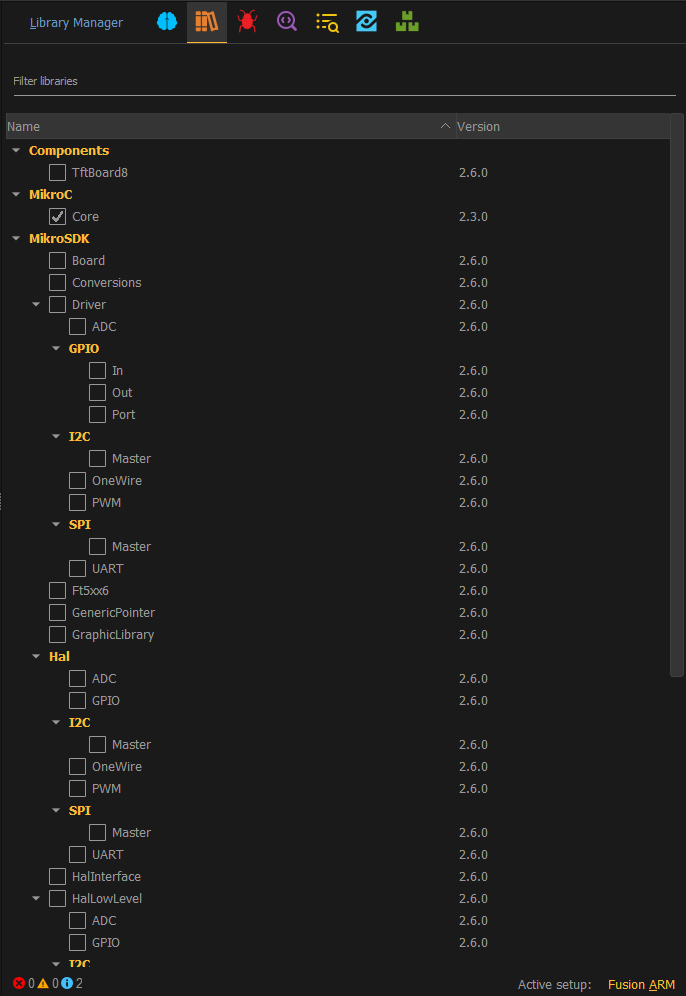The width and height of the screenshot is (686, 996).
Task: Open the blue refresh arrows icon
Action: (367, 22)
